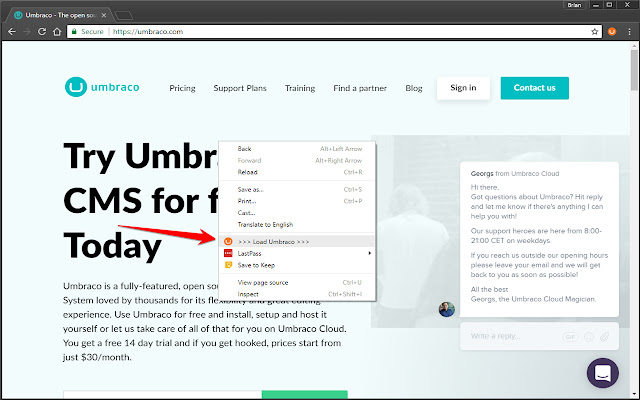Viewport: 640px width, 400px height.
Task: Click the browser Forward arrow button
Action: (27, 31)
